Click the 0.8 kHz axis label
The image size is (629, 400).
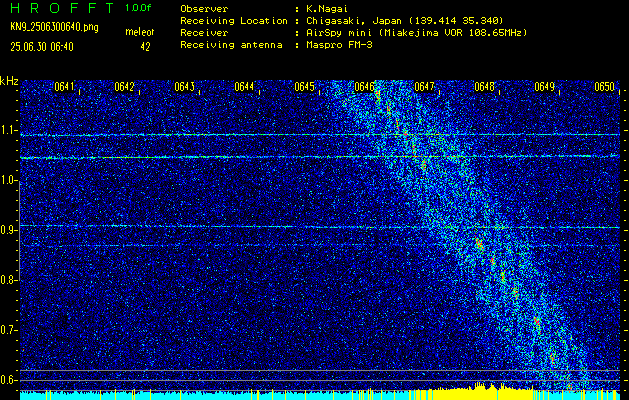click(8, 280)
